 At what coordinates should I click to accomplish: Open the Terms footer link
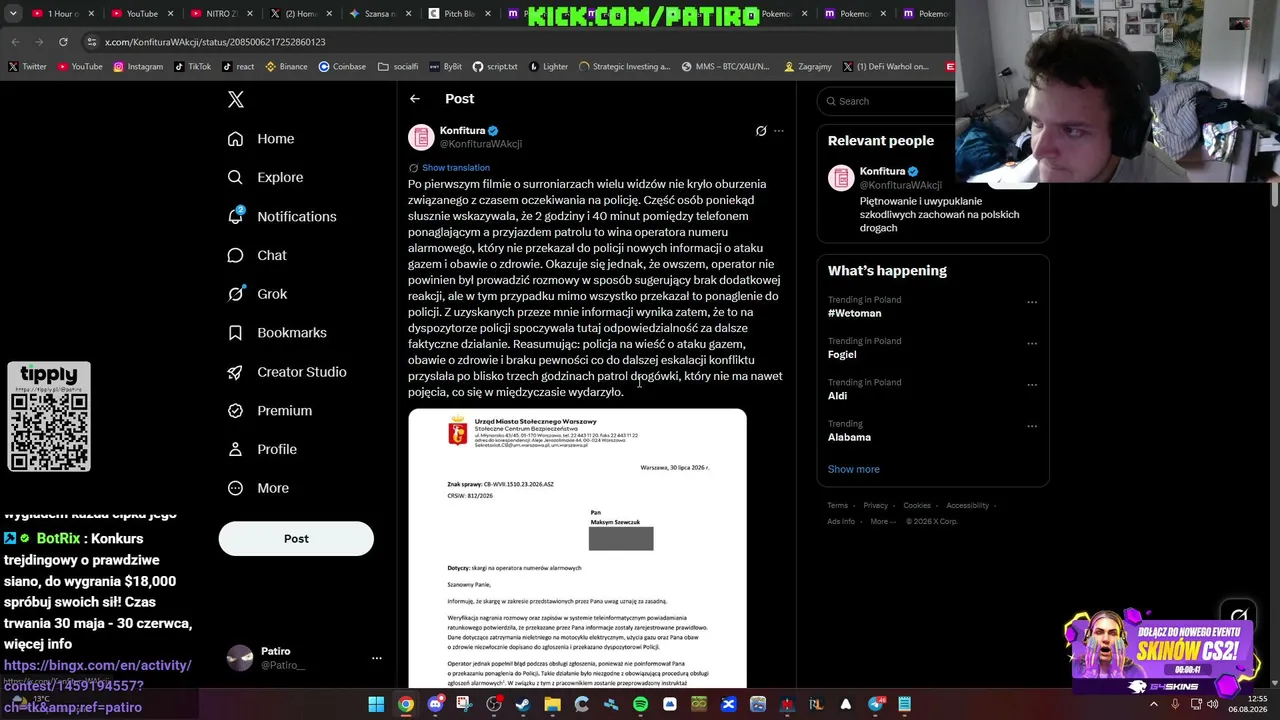[837, 506]
